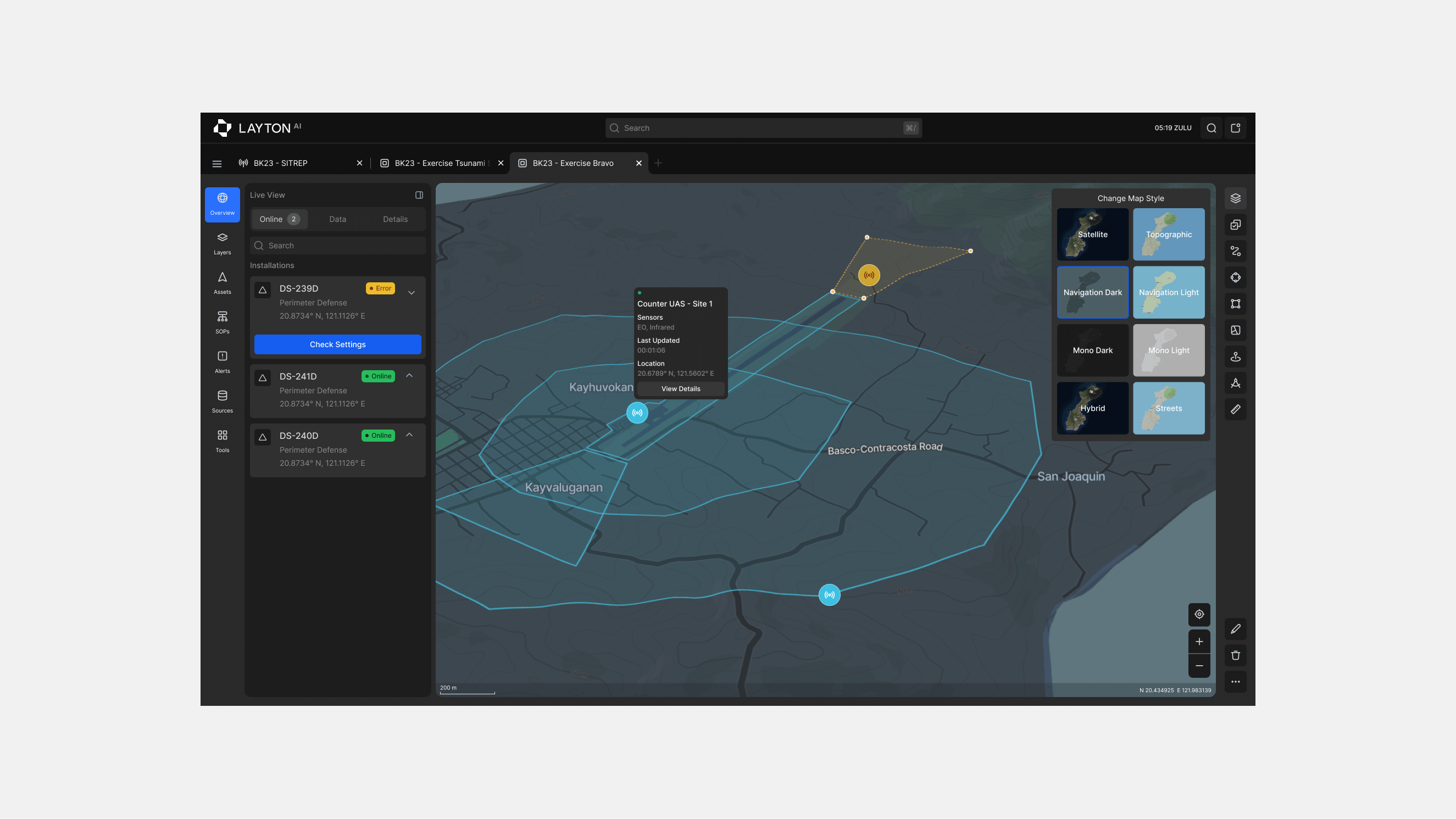Click the pencil edit tool

pos(1236,629)
